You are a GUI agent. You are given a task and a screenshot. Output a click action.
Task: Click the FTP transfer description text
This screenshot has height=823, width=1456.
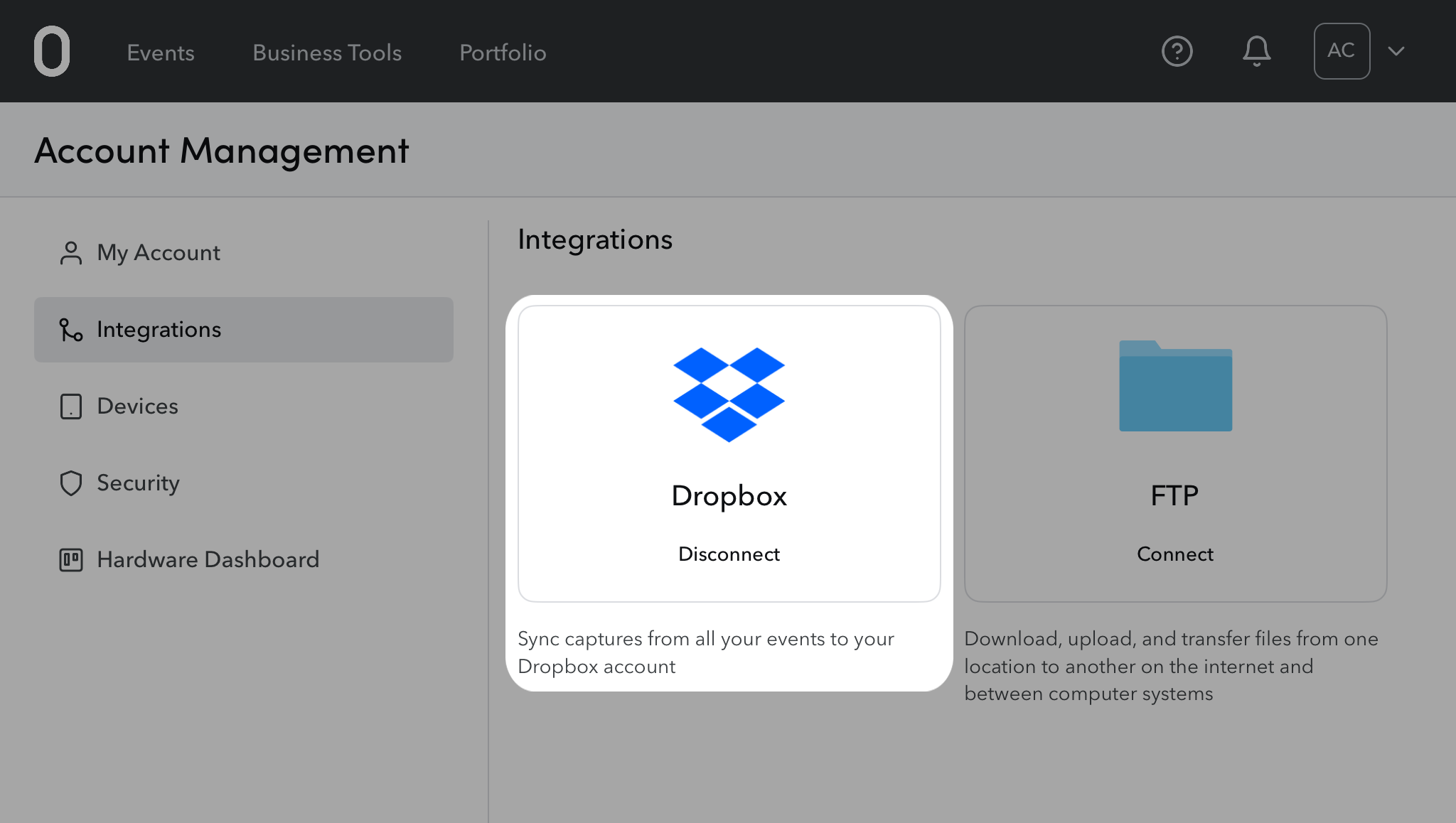[1171, 666]
